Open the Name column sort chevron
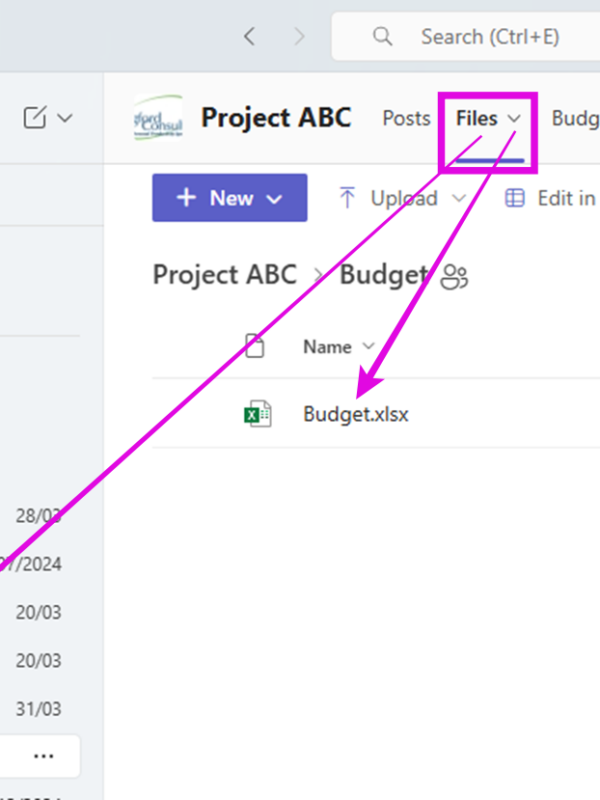 (368, 346)
